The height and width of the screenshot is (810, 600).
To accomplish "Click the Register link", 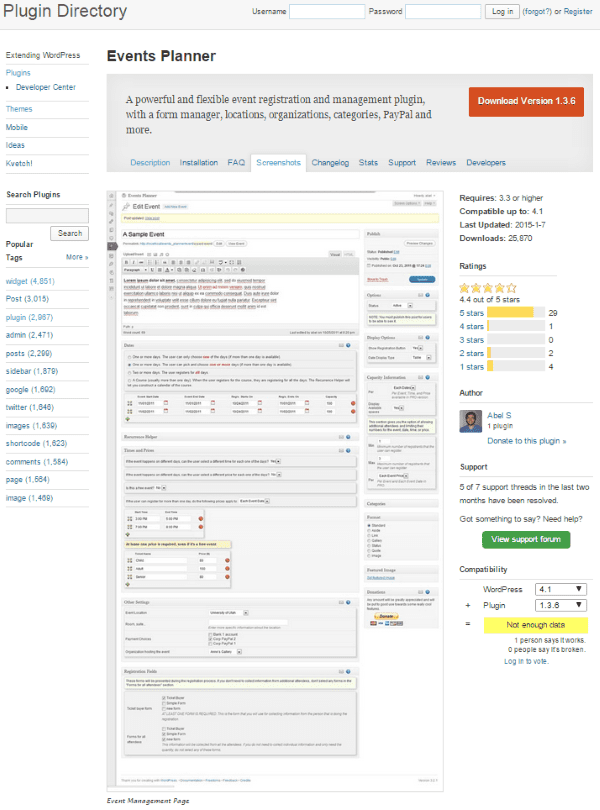I will (578, 11).
